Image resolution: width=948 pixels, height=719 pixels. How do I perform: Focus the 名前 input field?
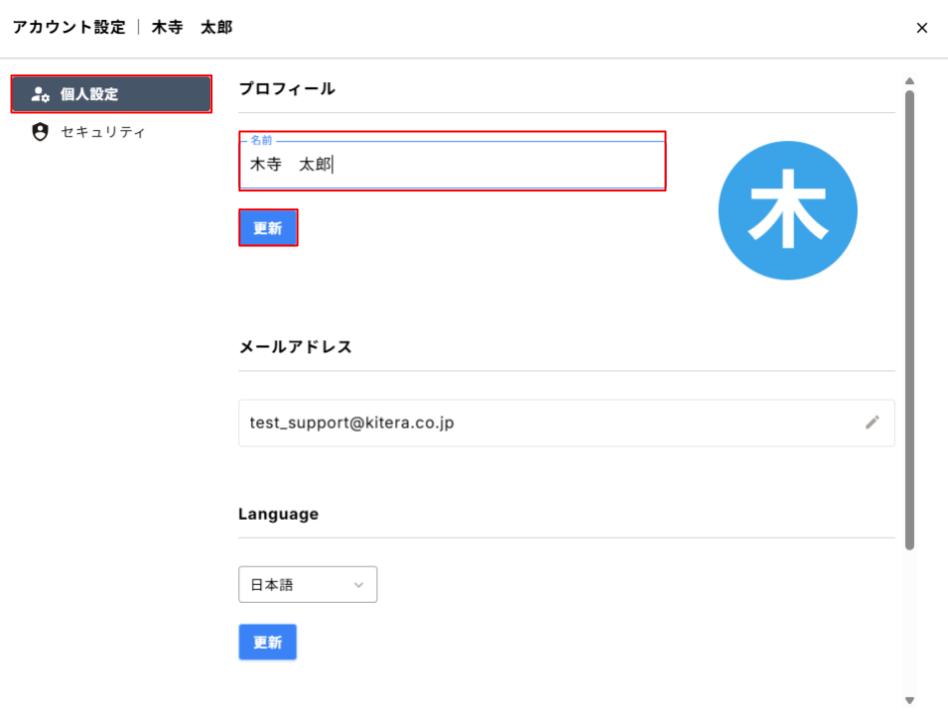(x=452, y=164)
